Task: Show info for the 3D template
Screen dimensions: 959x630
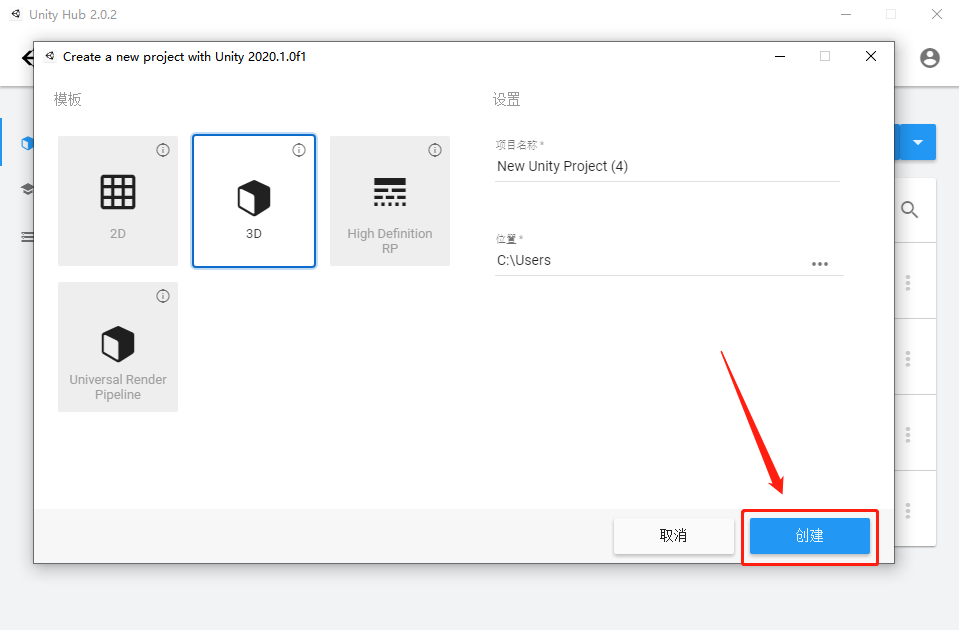Action: (x=298, y=150)
